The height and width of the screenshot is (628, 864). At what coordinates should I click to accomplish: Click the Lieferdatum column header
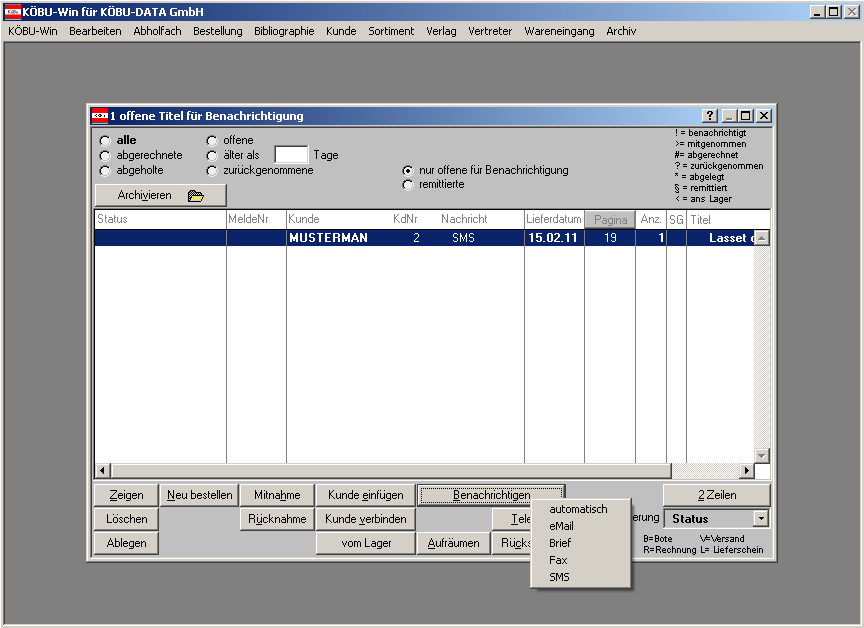554,219
